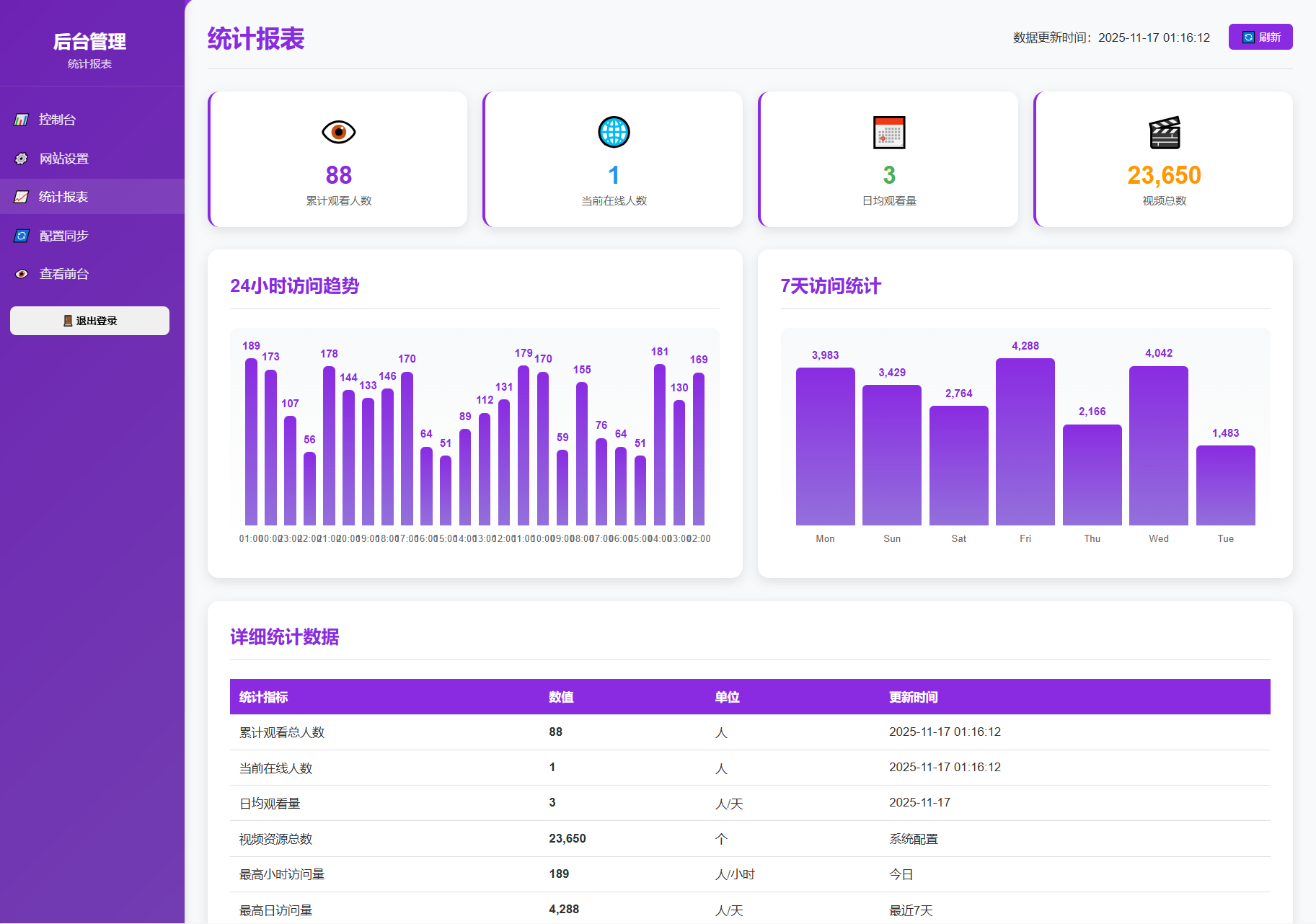The width and height of the screenshot is (1316, 924).
Task: Select the 配置同步 sync icon
Action: [x=22, y=235]
